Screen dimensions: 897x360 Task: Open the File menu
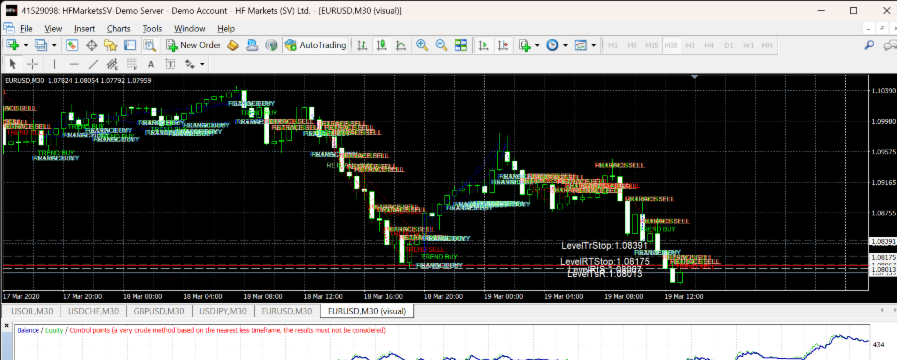pyautogui.click(x=26, y=28)
